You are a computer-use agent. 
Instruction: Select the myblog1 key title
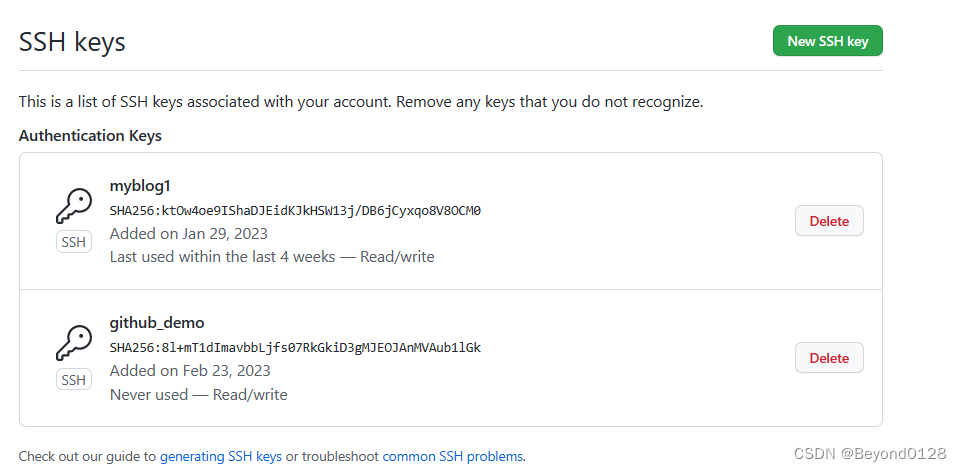click(140, 186)
